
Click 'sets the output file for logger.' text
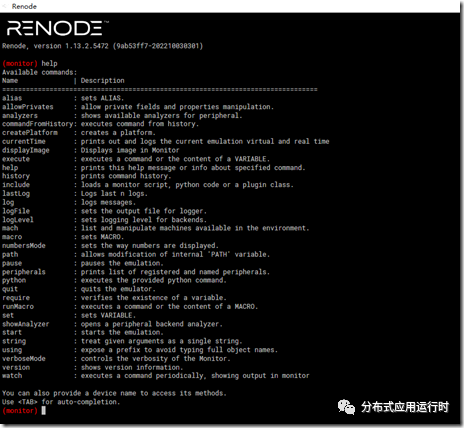(144, 211)
